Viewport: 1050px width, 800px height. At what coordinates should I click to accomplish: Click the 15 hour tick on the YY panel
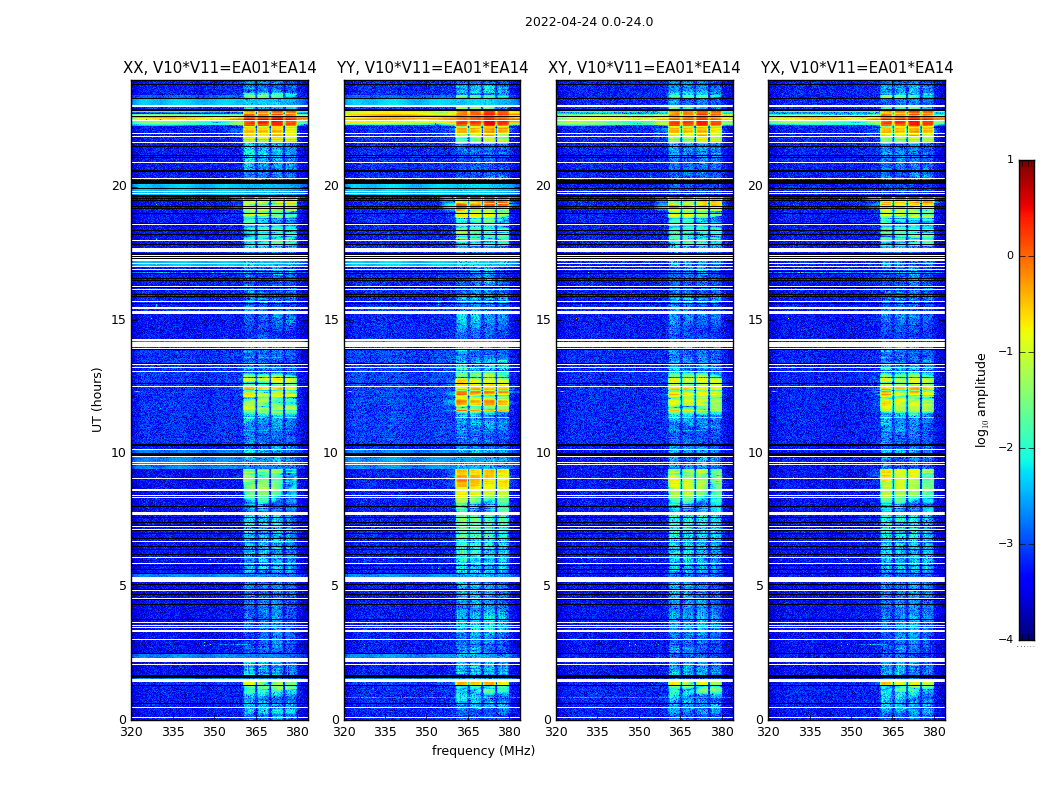(331, 320)
